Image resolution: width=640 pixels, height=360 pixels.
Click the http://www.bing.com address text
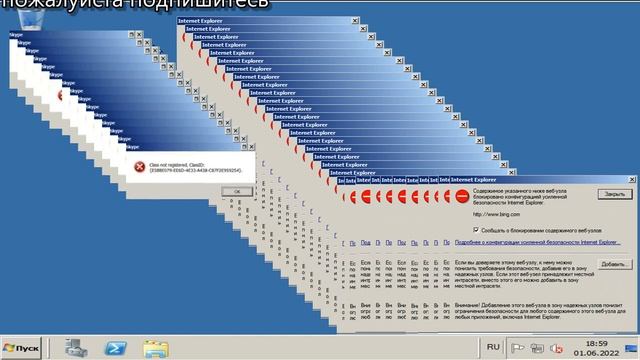pyautogui.click(x=496, y=214)
